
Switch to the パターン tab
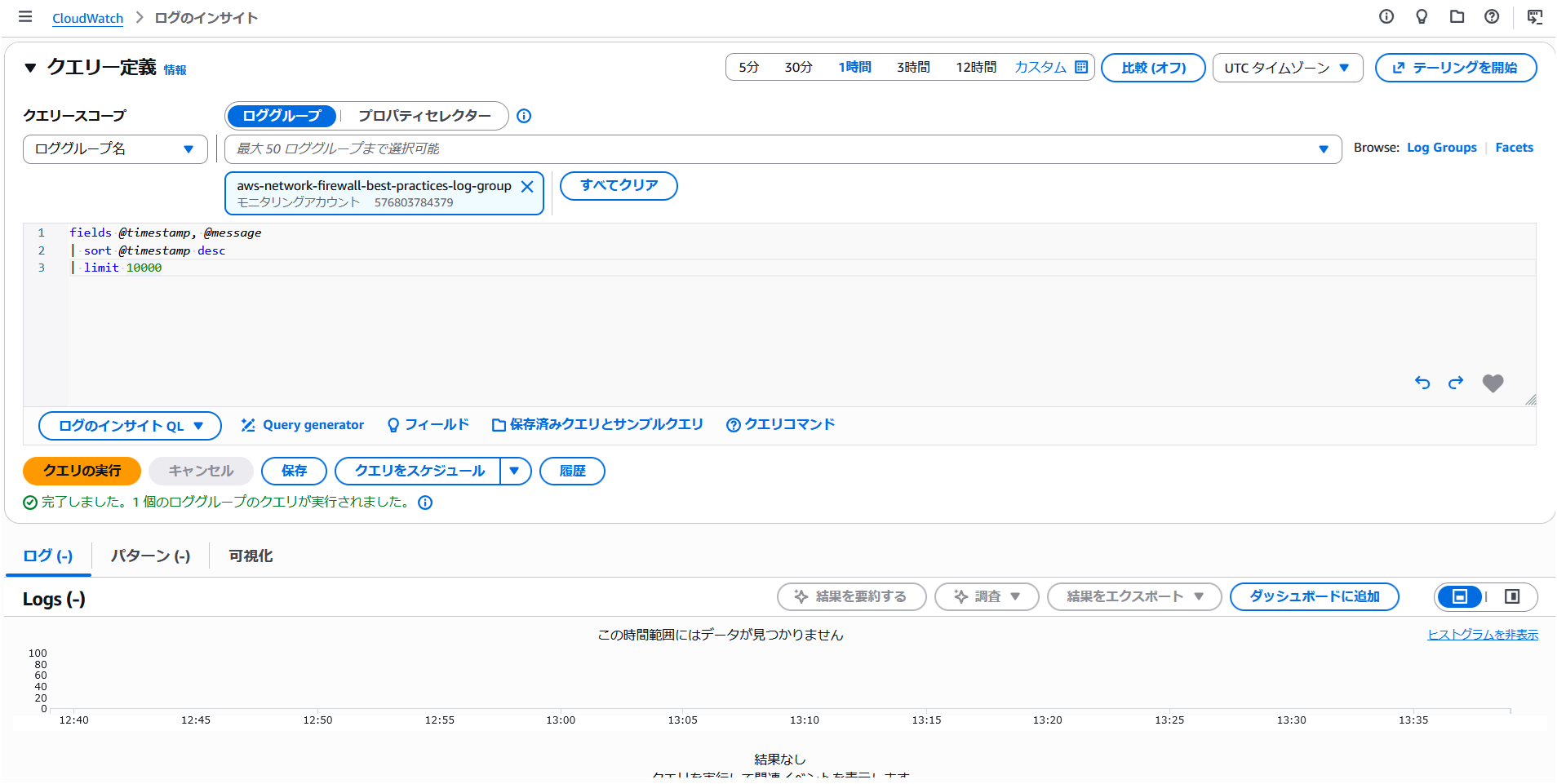pos(149,556)
